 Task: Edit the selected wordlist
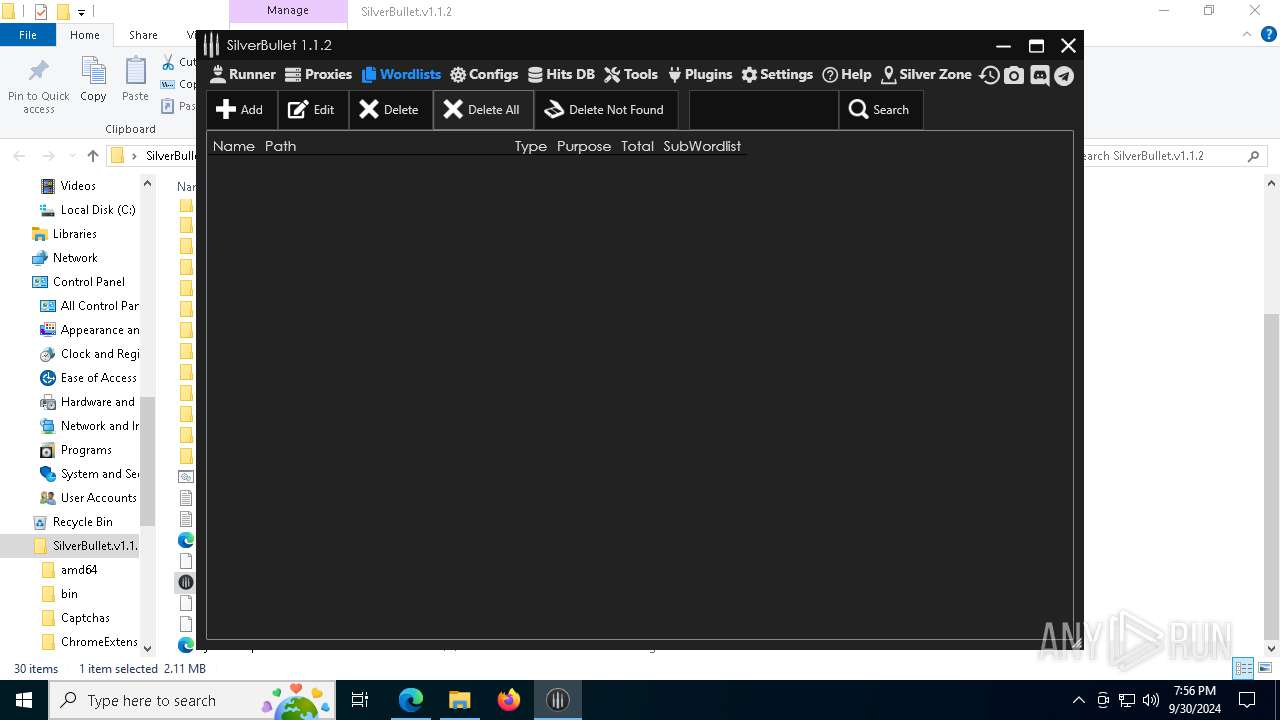click(313, 110)
